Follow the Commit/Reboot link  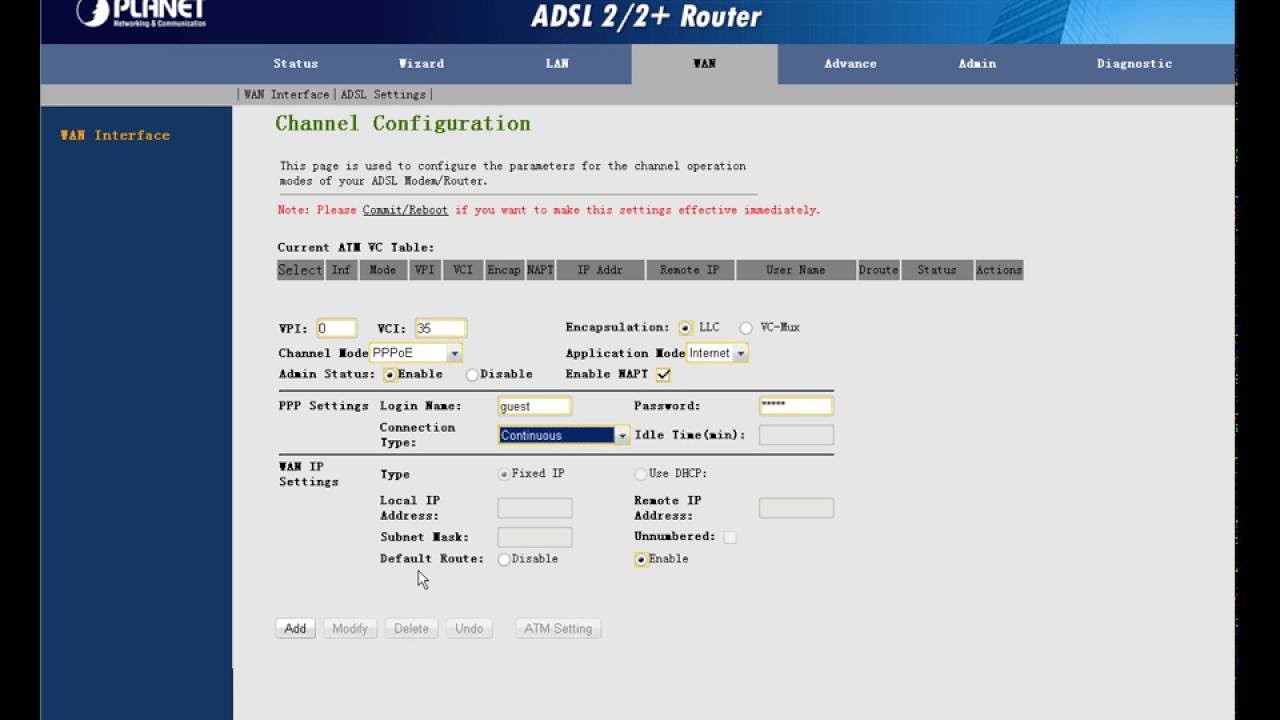point(405,210)
